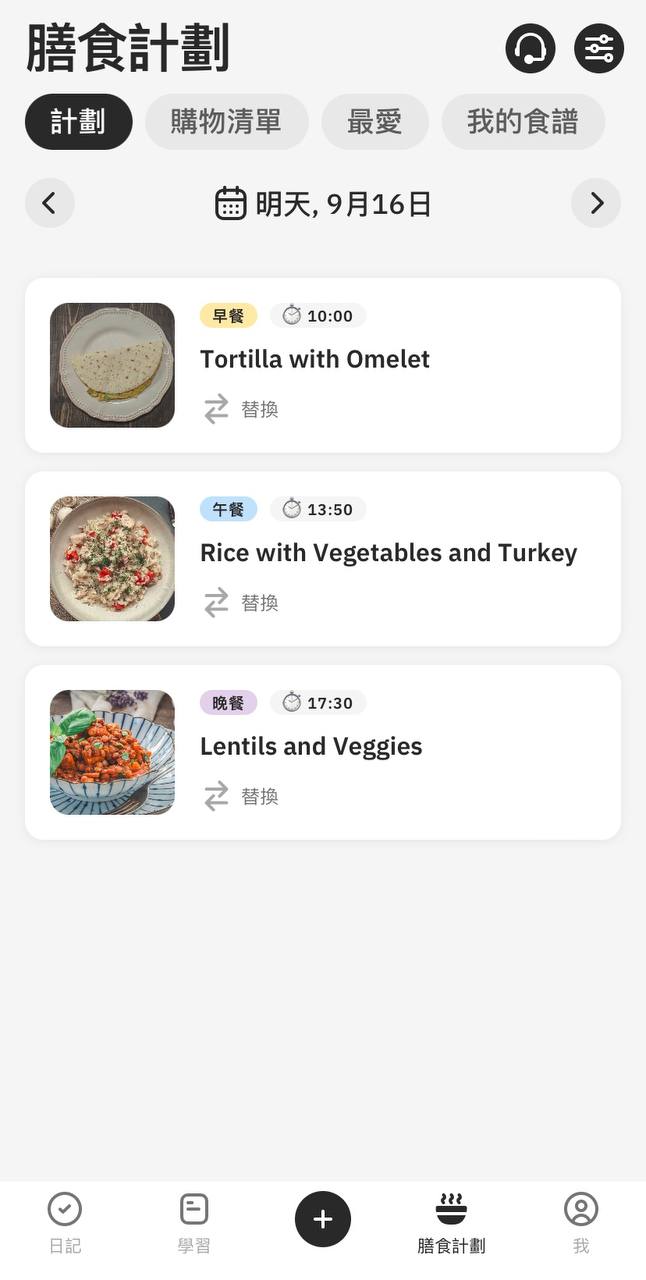Open the Lentils and Veggies recipe title
646x1280 pixels.
tap(311, 746)
